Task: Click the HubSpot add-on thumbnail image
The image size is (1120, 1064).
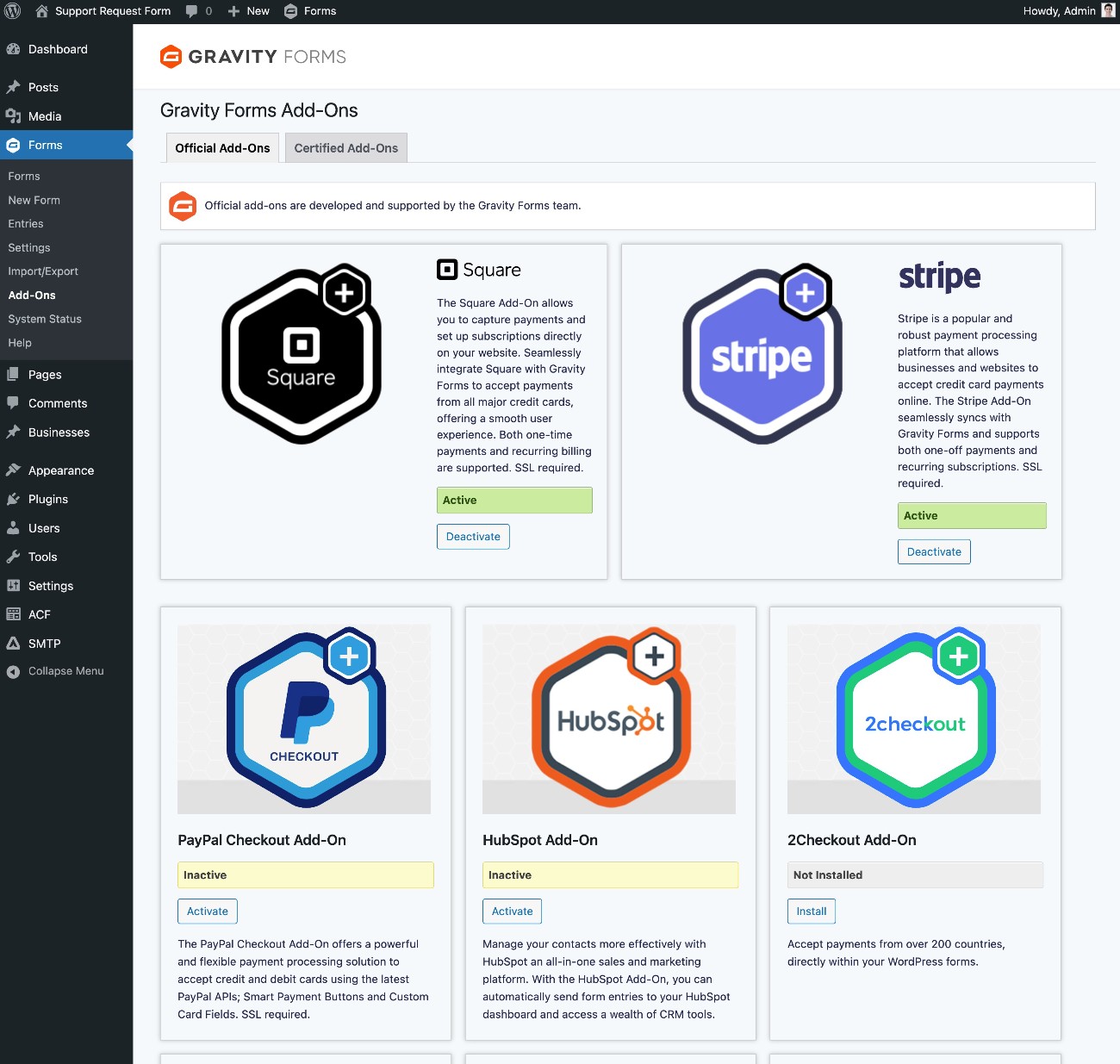Action: click(609, 719)
